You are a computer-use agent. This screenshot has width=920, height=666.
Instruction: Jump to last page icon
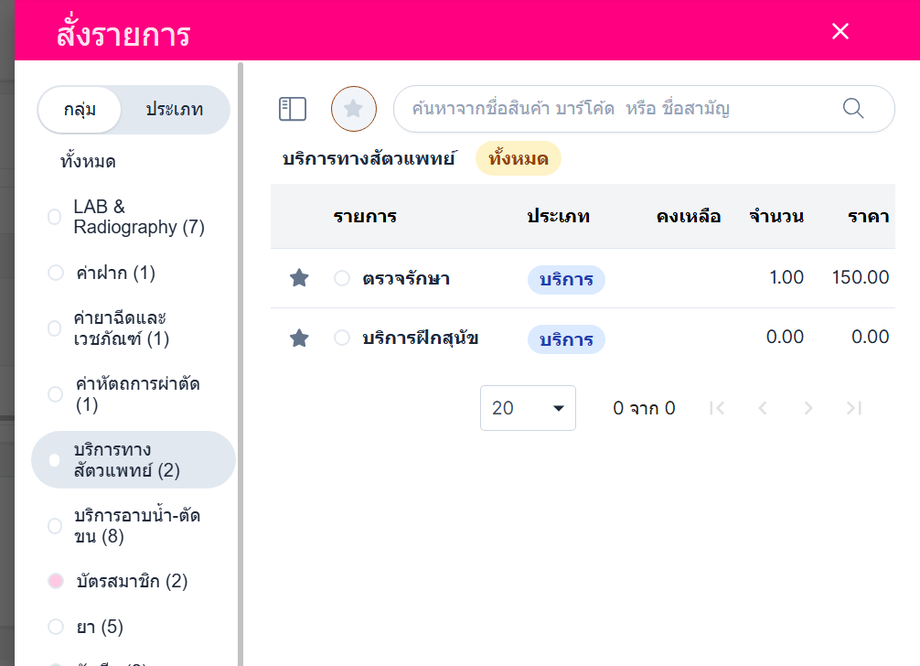[x=854, y=408]
